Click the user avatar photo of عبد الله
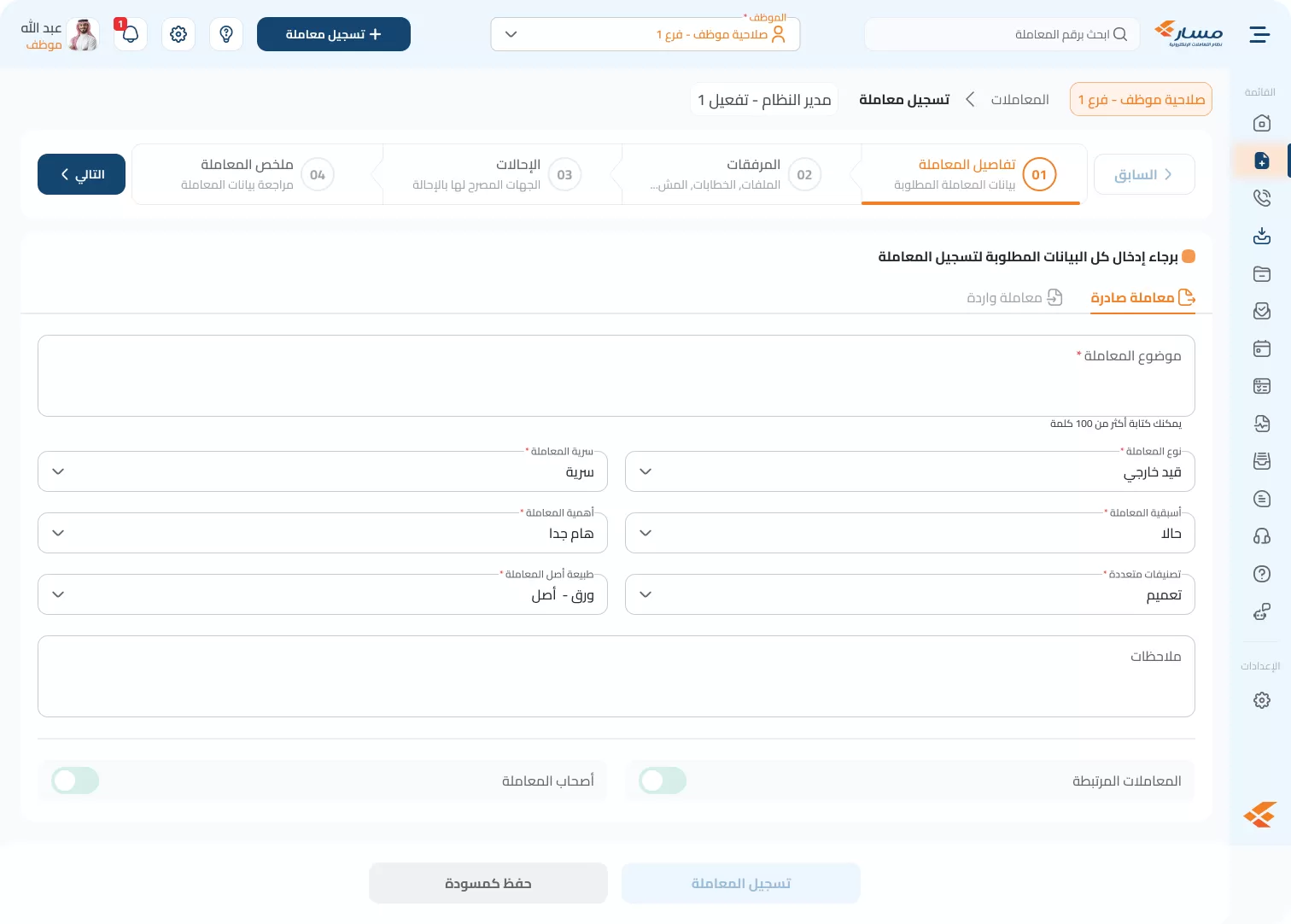 83,35
